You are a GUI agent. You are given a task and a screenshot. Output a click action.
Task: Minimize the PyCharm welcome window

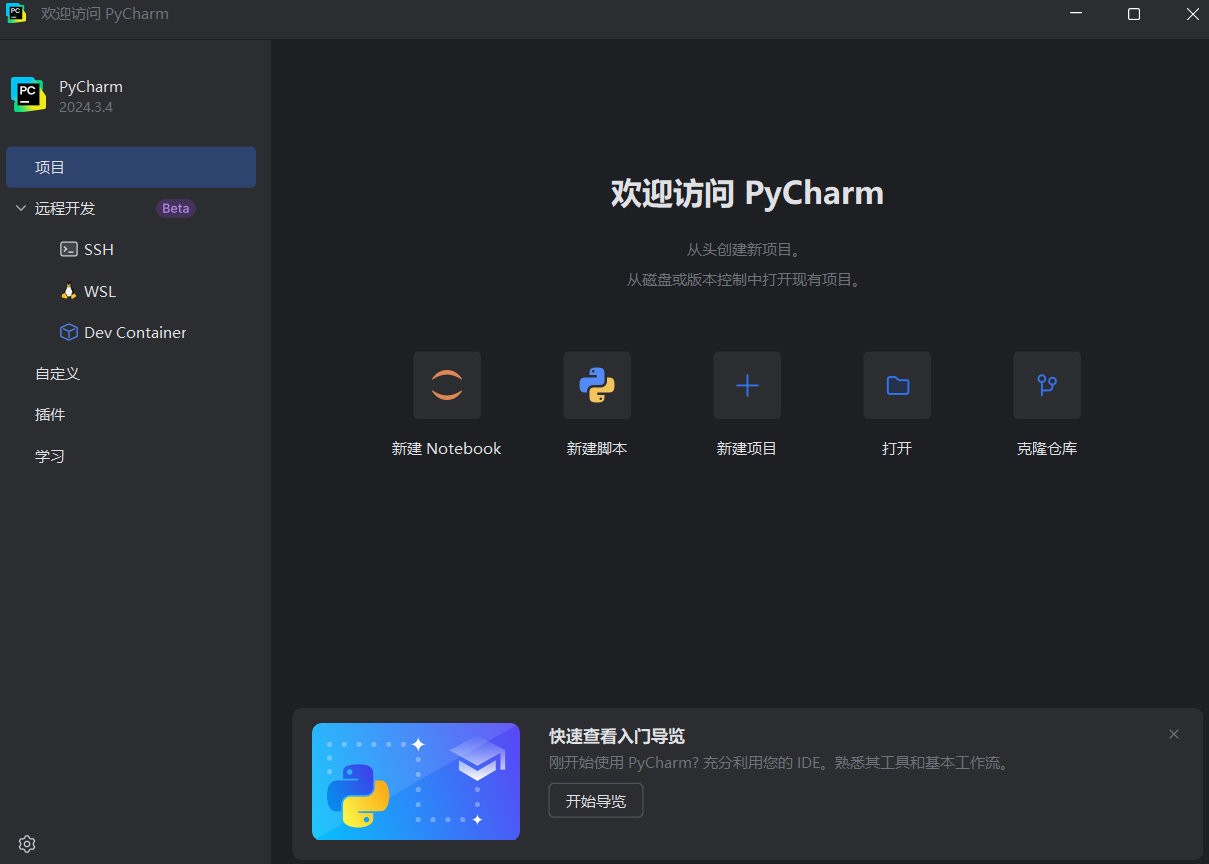pos(1076,14)
